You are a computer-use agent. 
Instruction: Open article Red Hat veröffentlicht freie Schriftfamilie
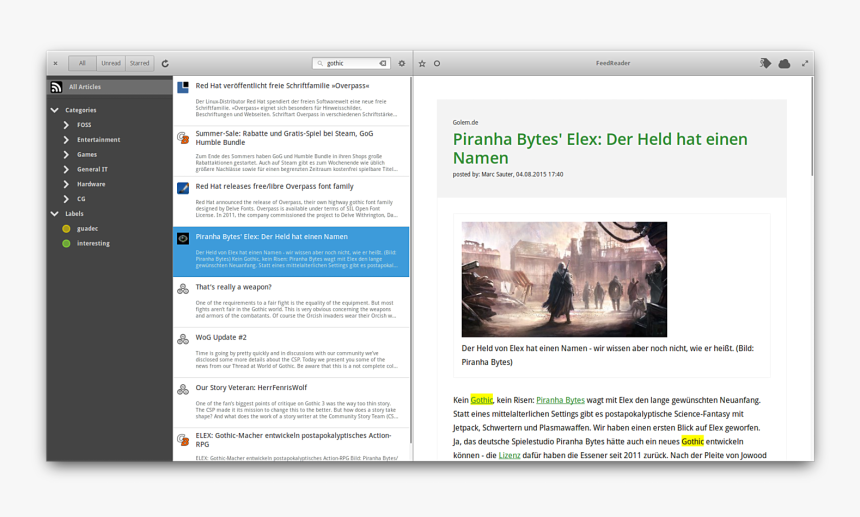pos(291,101)
